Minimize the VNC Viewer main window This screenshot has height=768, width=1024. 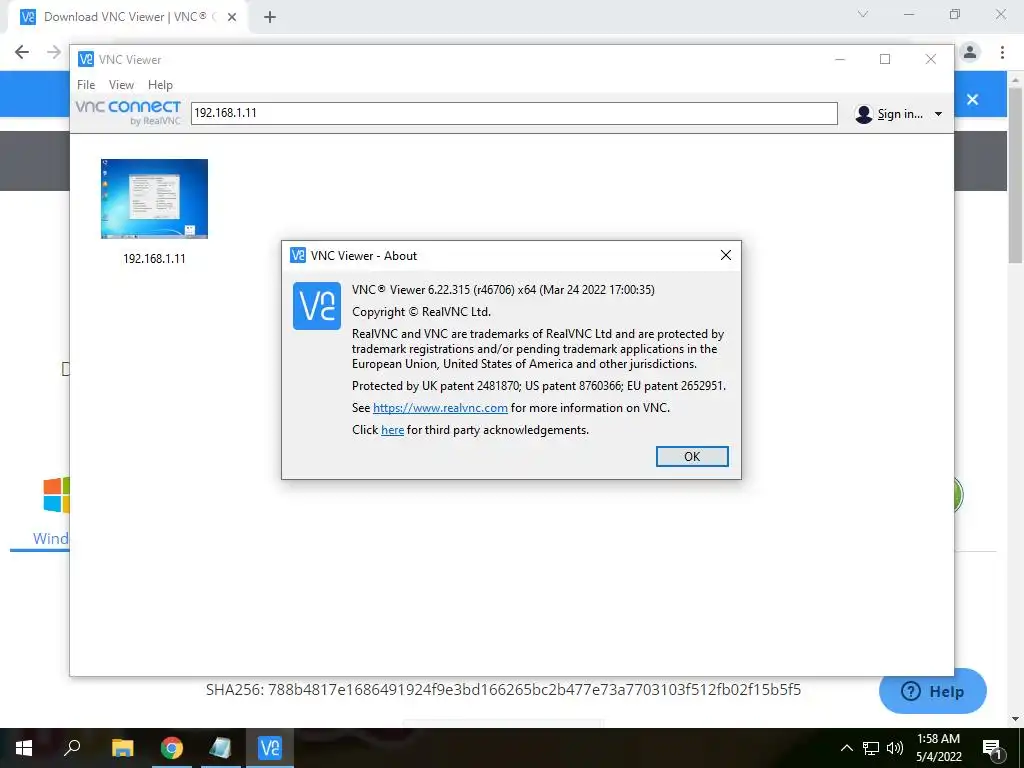(840, 59)
